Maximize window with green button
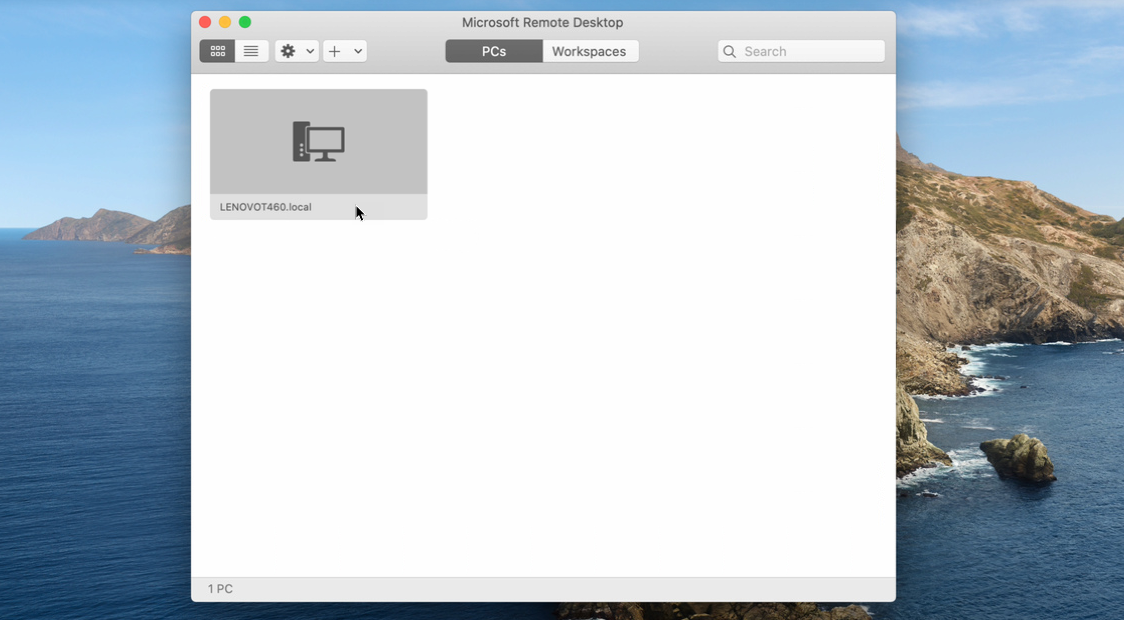 tap(245, 22)
